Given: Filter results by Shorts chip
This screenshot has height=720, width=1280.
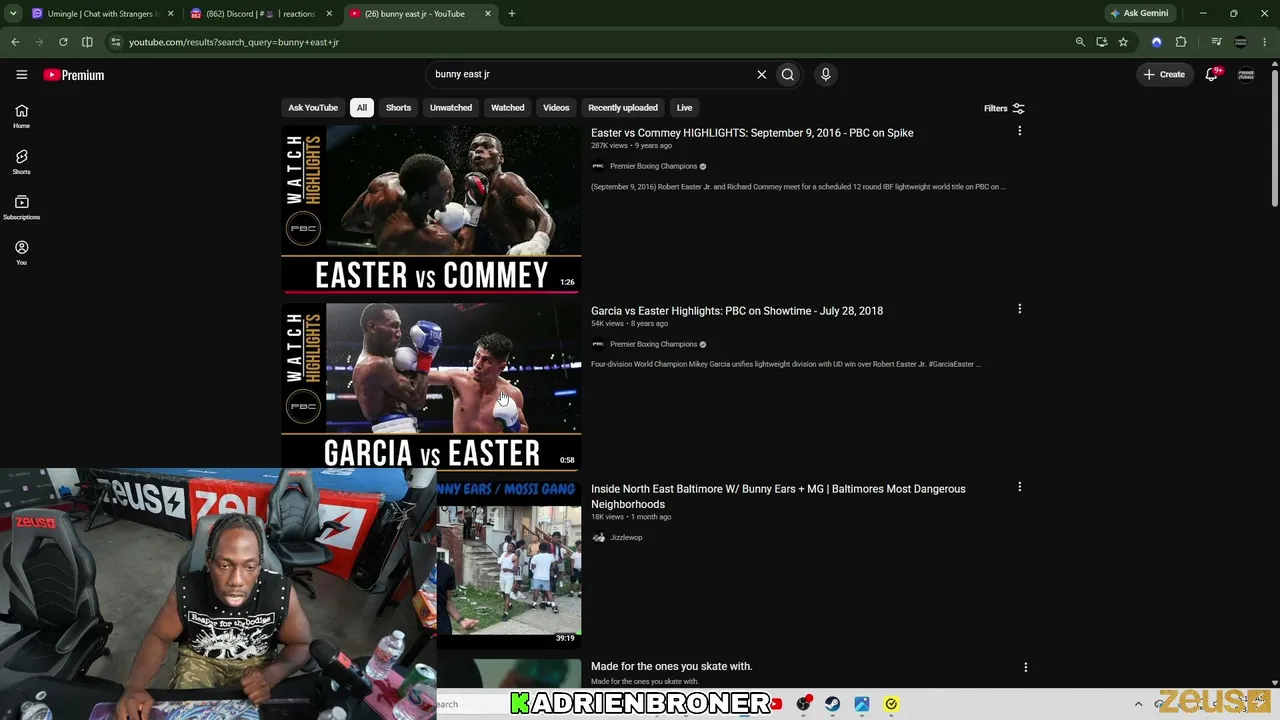Looking at the screenshot, I should click(398, 108).
